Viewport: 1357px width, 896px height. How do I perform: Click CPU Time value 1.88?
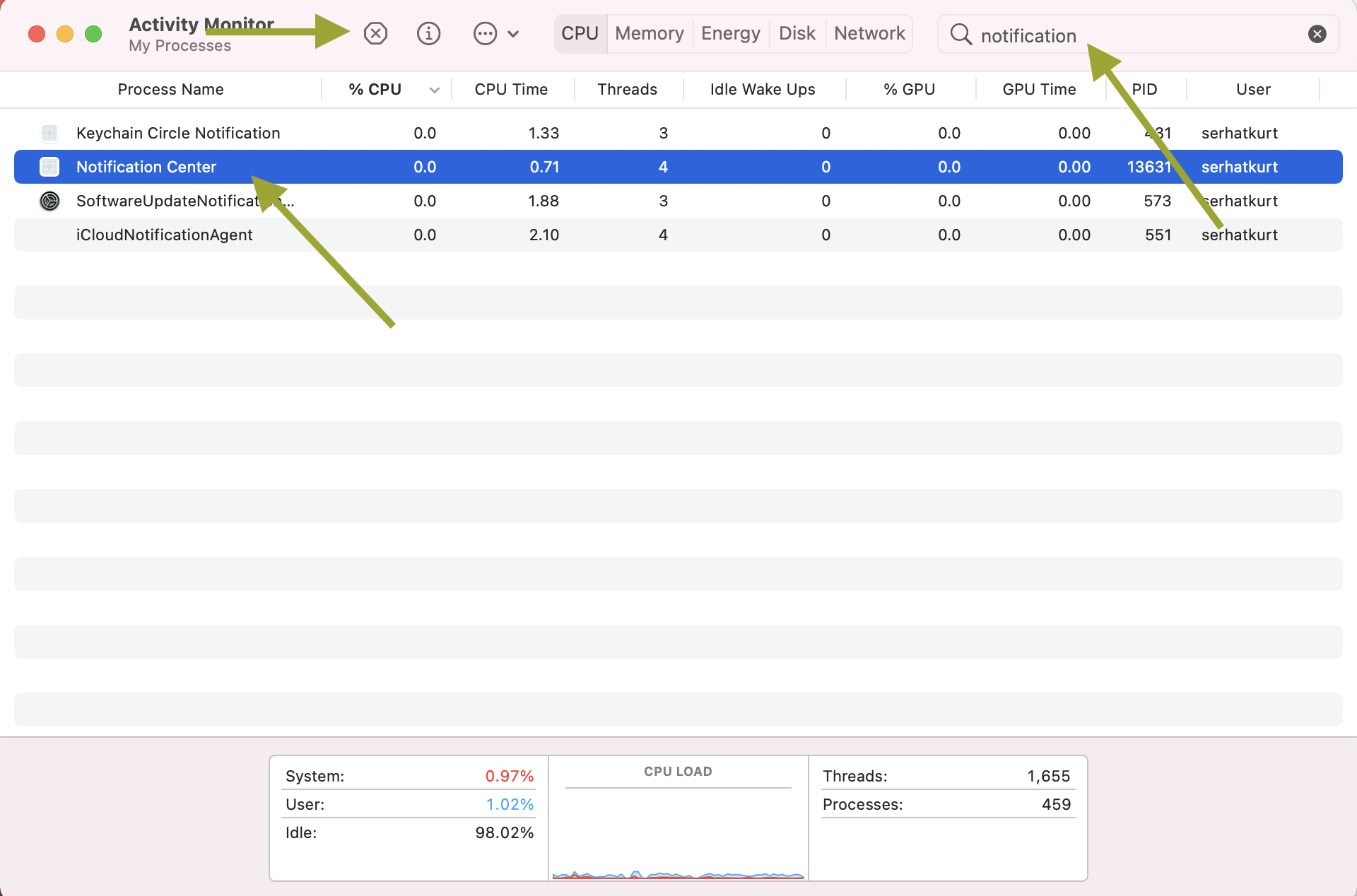tap(544, 201)
